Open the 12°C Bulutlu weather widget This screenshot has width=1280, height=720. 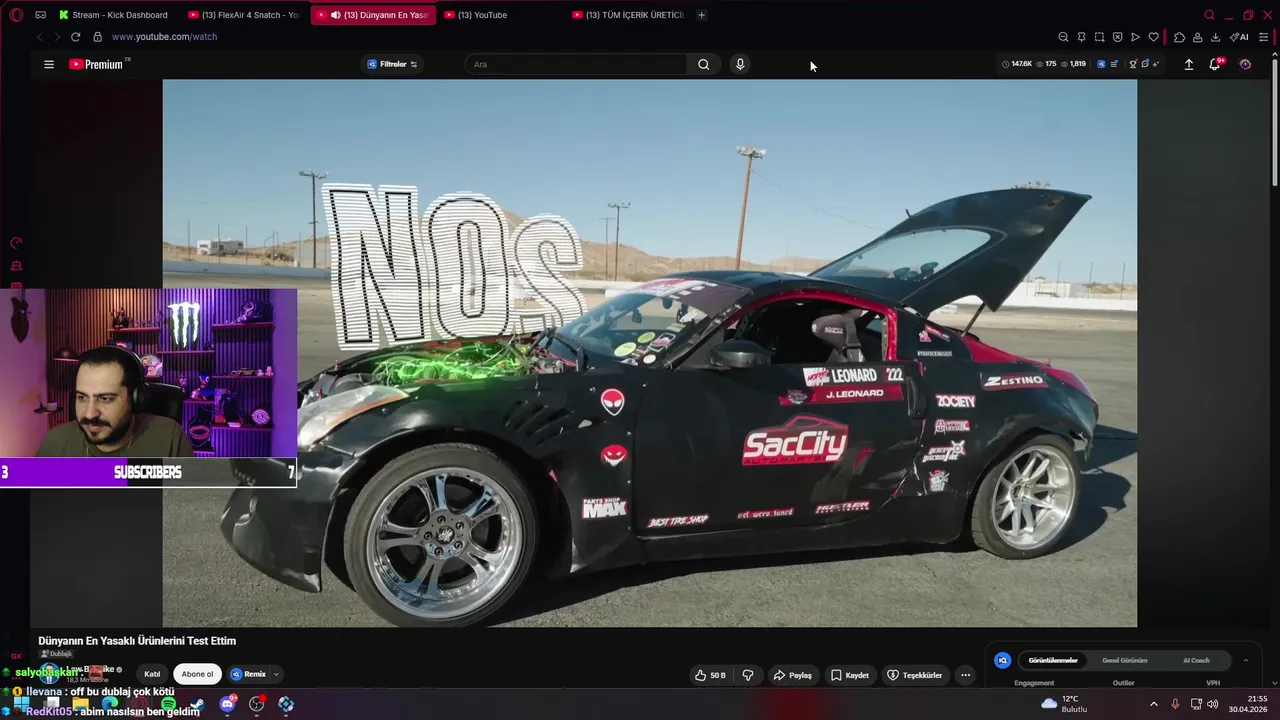click(x=1064, y=704)
